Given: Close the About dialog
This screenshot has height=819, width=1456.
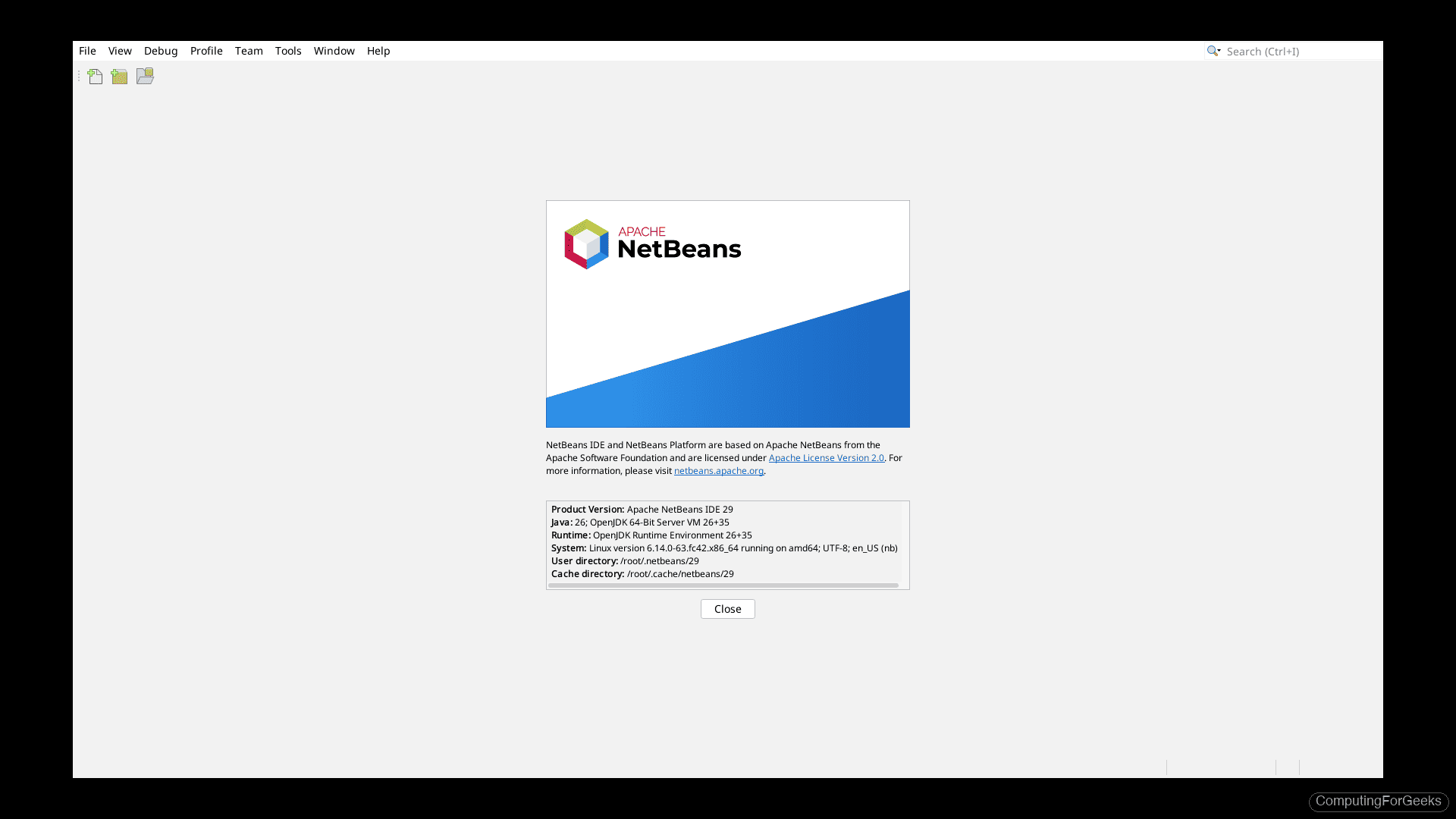Looking at the screenshot, I should pos(727,609).
